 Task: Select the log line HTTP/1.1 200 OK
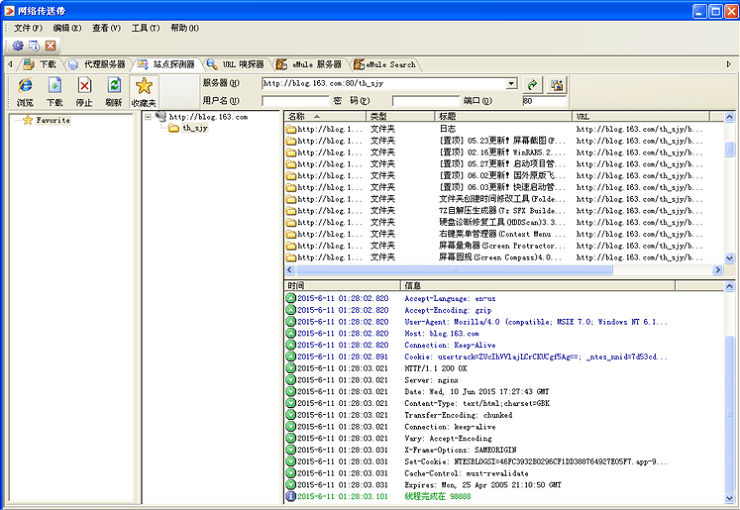504,368
